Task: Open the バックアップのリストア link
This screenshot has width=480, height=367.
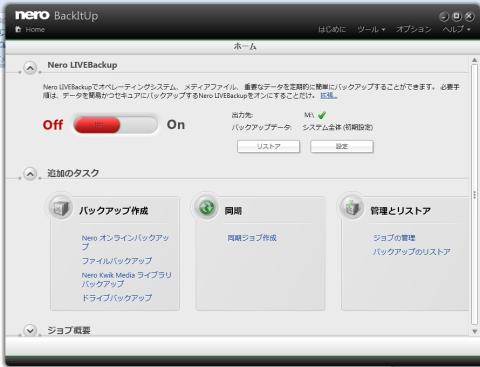Action: coord(412,252)
